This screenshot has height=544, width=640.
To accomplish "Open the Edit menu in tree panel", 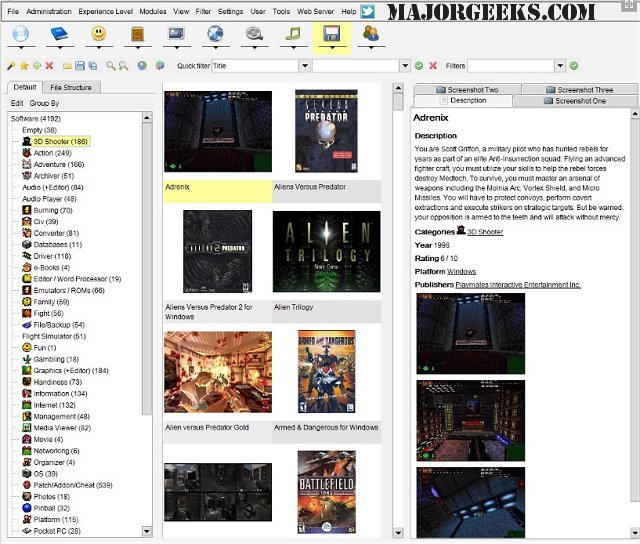I will [17, 103].
